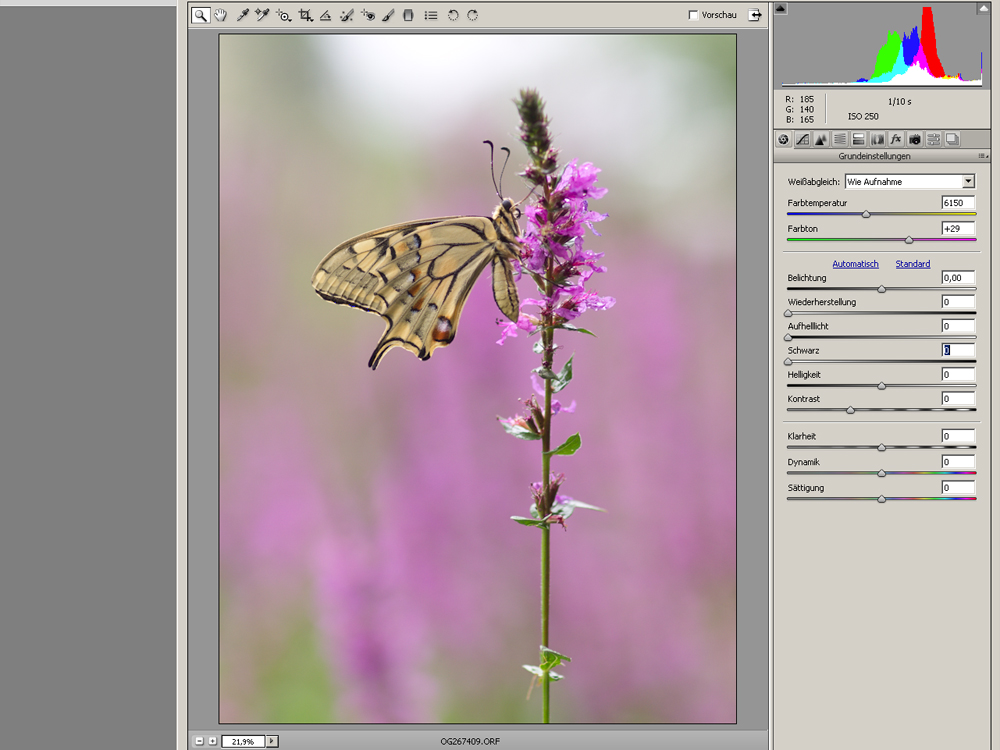Choose the Straighten tool
This screenshot has width=1000, height=750.
click(x=326, y=15)
